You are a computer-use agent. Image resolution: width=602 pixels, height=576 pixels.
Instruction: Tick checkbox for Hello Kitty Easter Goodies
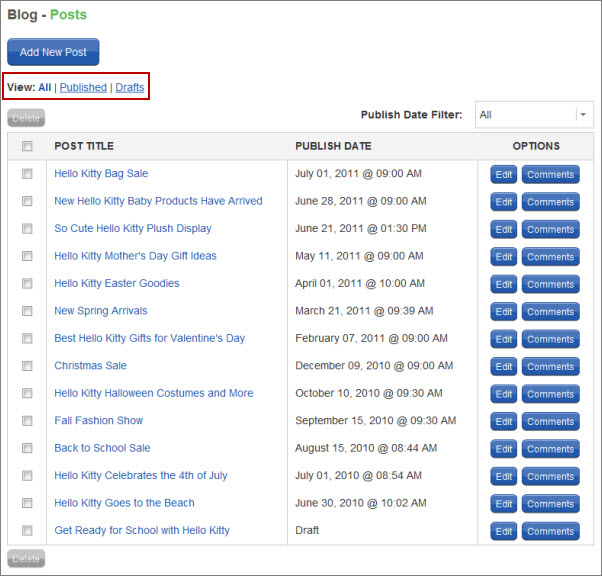pos(27,283)
